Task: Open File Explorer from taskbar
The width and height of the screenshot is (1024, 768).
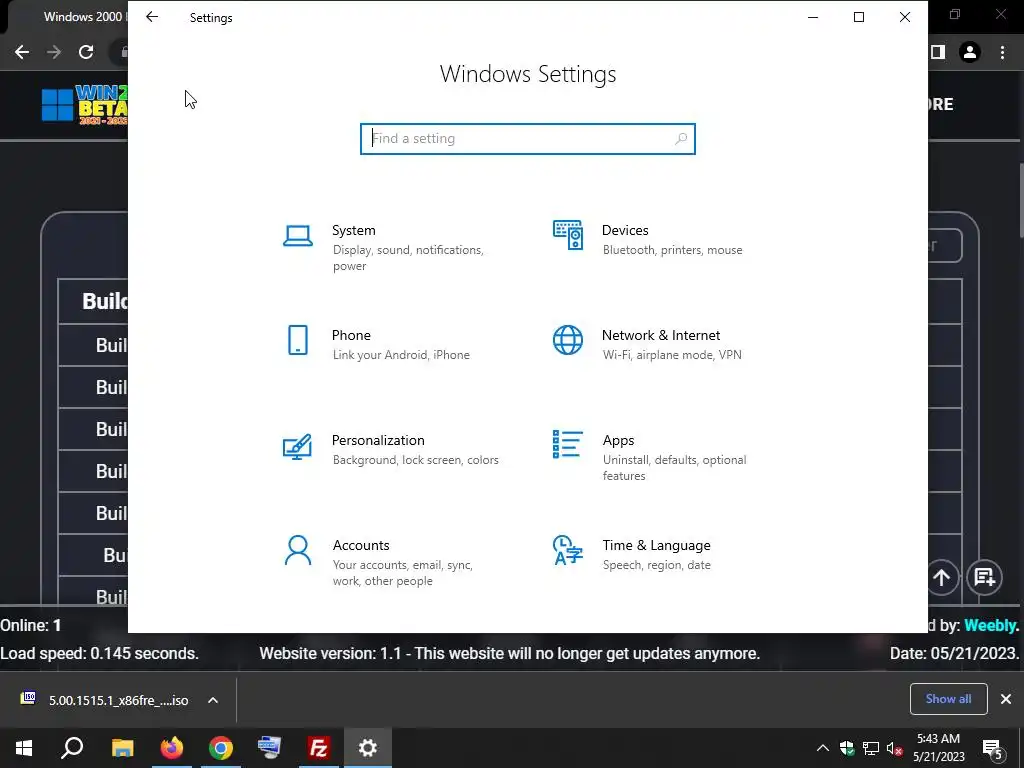Action: coord(122,748)
